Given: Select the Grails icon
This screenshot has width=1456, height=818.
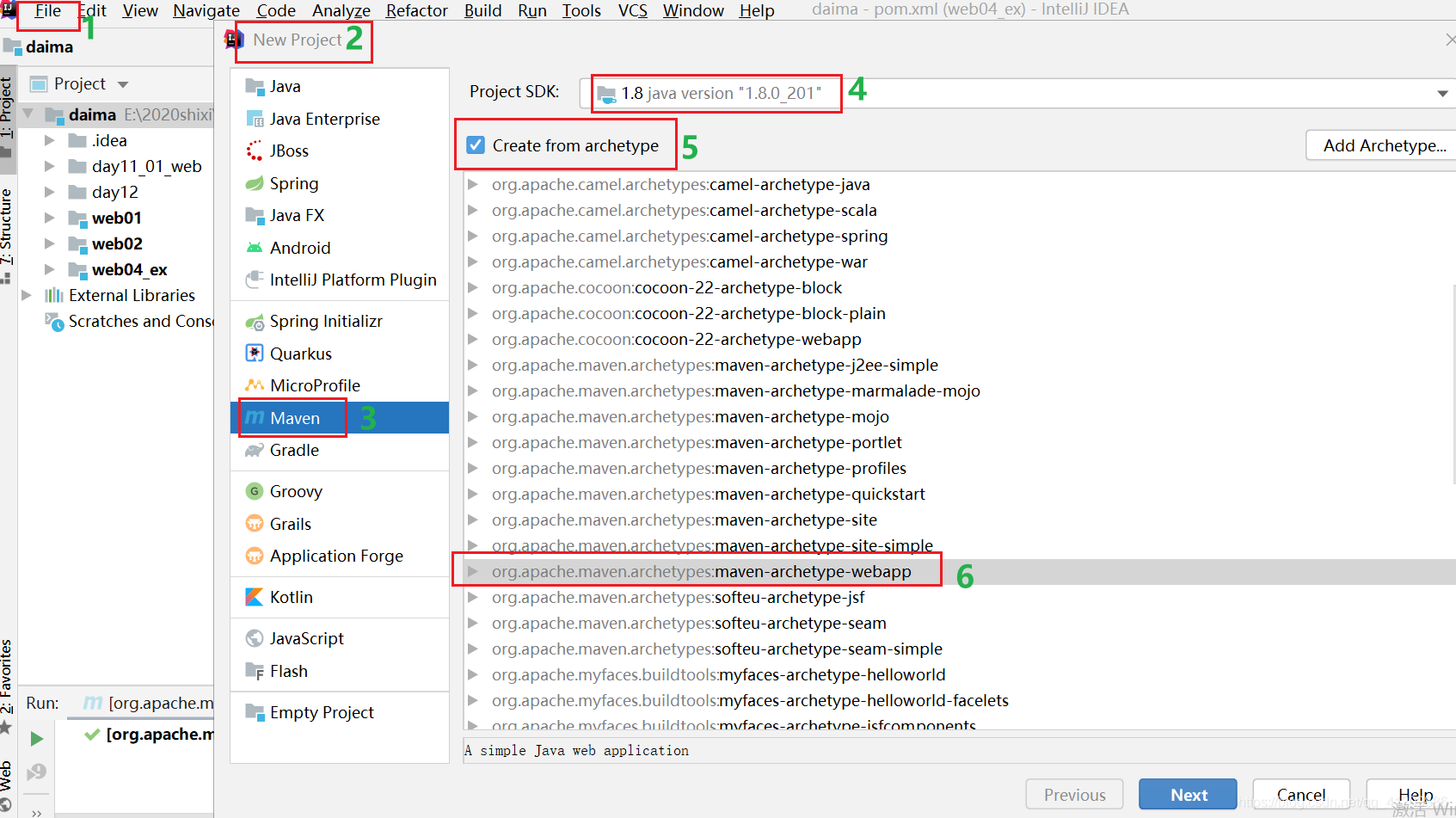Looking at the screenshot, I should (x=255, y=524).
